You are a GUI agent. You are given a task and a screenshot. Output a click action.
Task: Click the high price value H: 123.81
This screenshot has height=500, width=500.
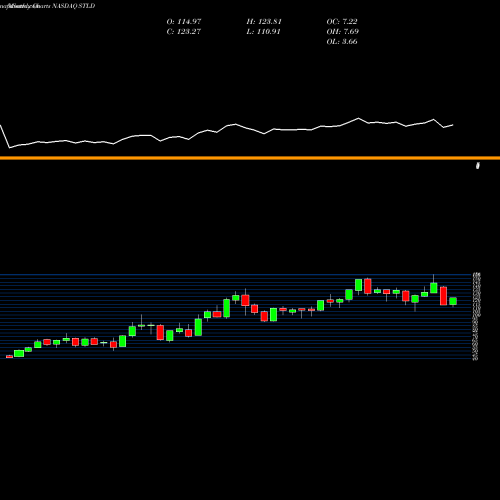(x=264, y=22)
